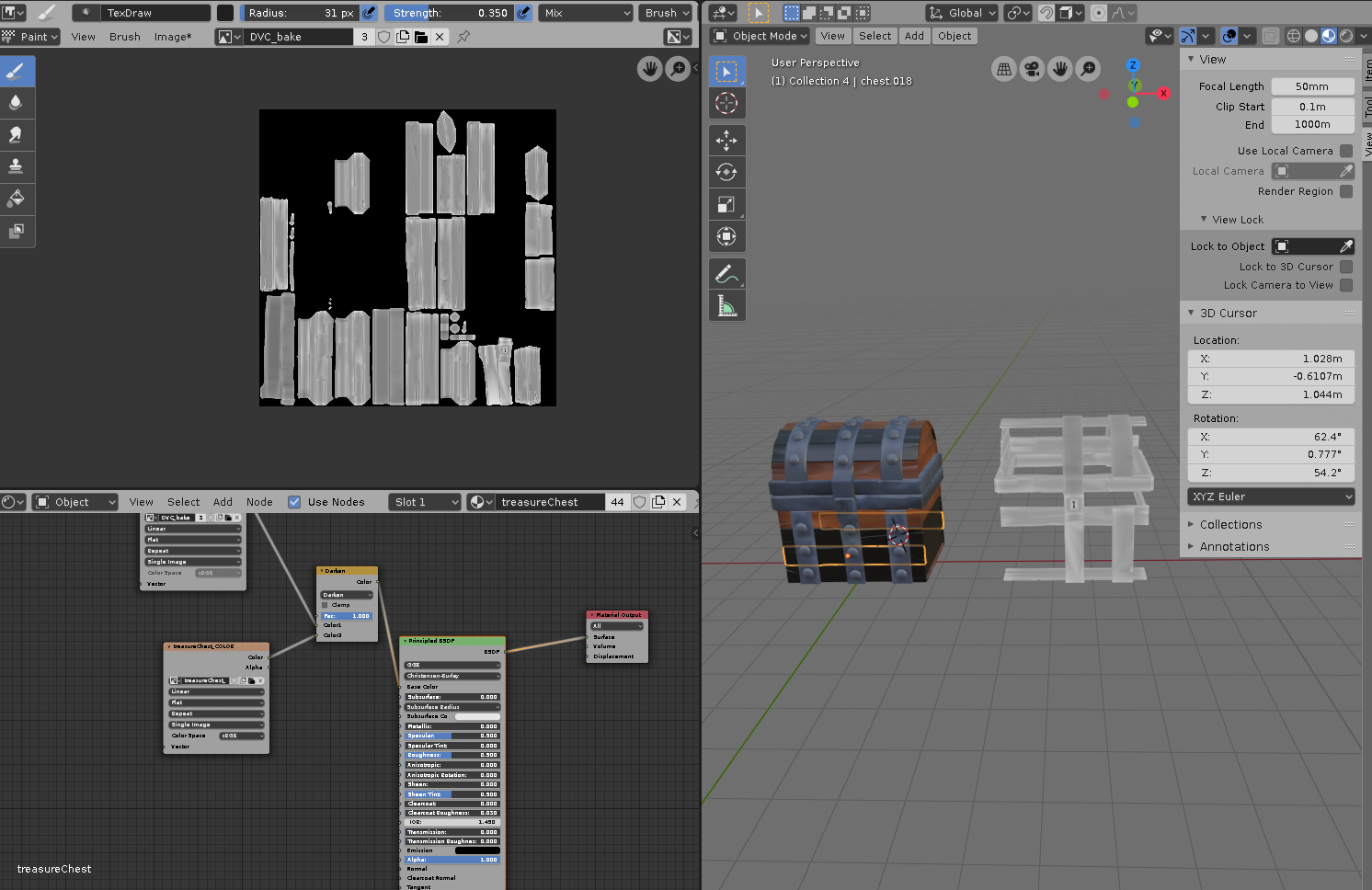The height and width of the screenshot is (890, 1372).
Task: Enable Use Local Camera checkbox
Action: [1346, 151]
